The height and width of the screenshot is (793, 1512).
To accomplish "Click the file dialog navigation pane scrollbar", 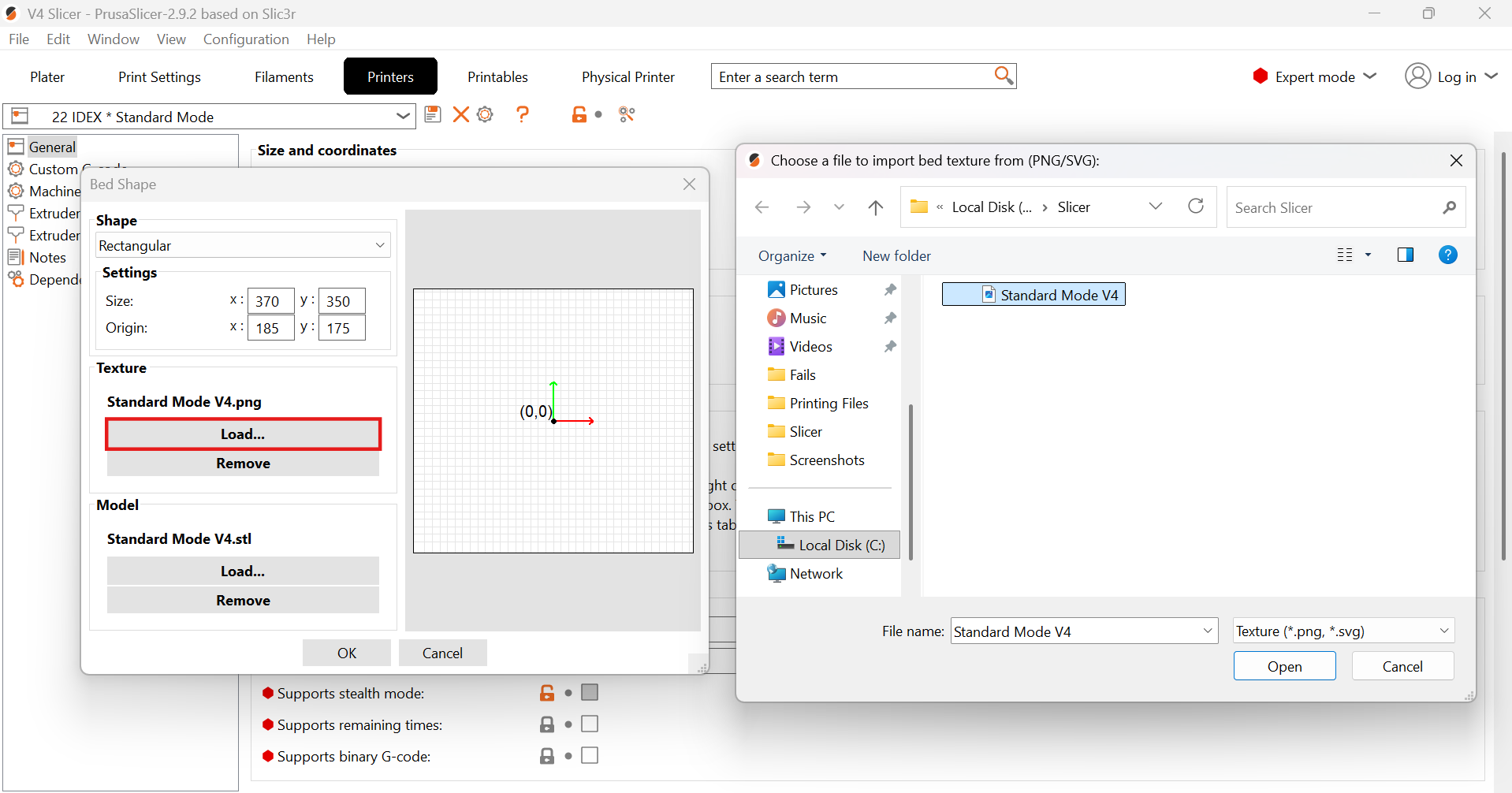I will pyautogui.click(x=911, y=482).
